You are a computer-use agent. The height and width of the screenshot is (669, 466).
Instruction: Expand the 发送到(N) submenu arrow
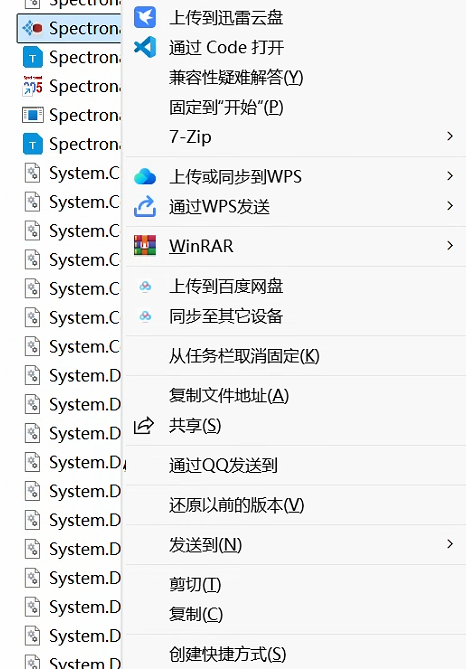(x=449, y=544)
